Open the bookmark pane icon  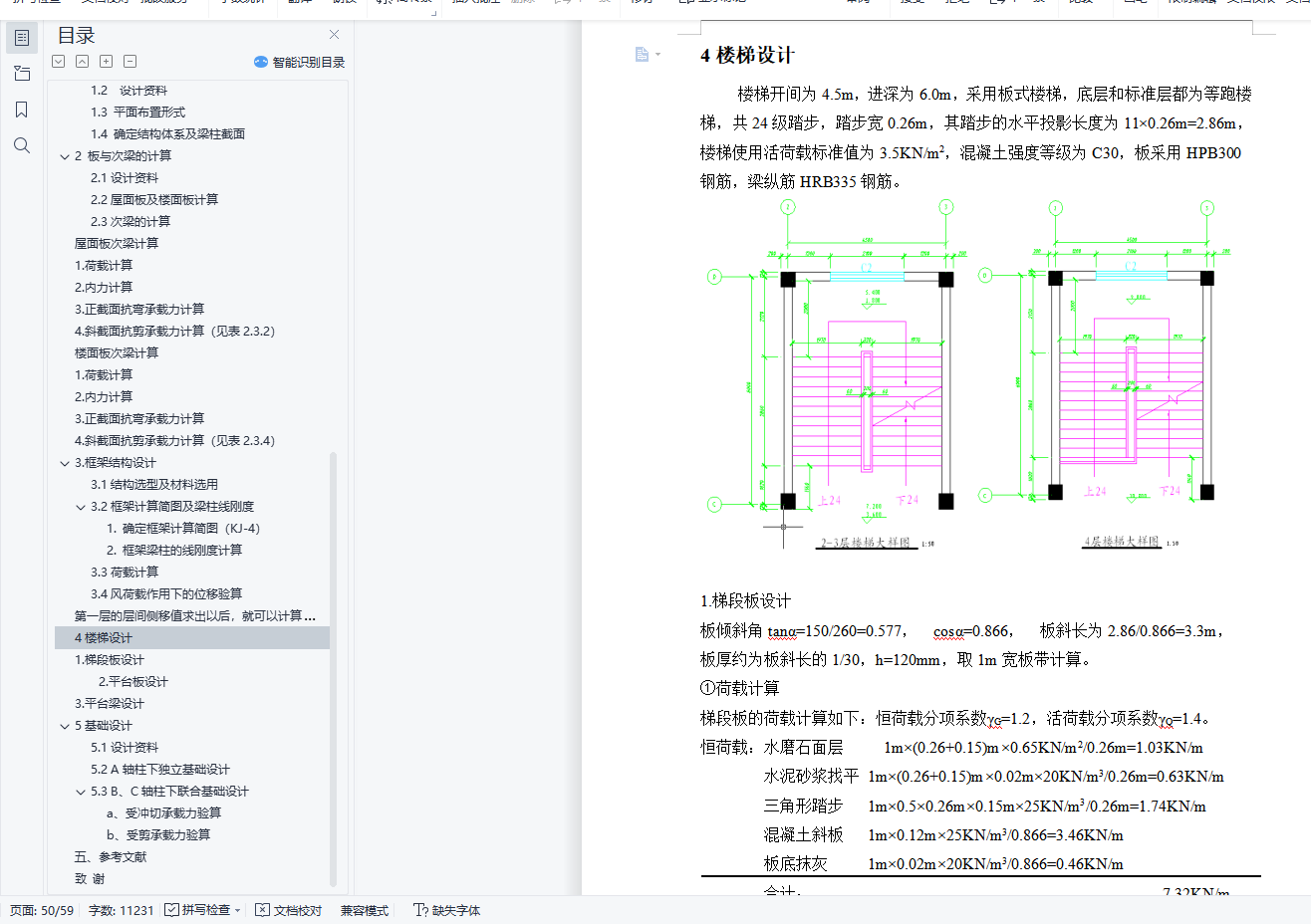click(x=22, y=110)
